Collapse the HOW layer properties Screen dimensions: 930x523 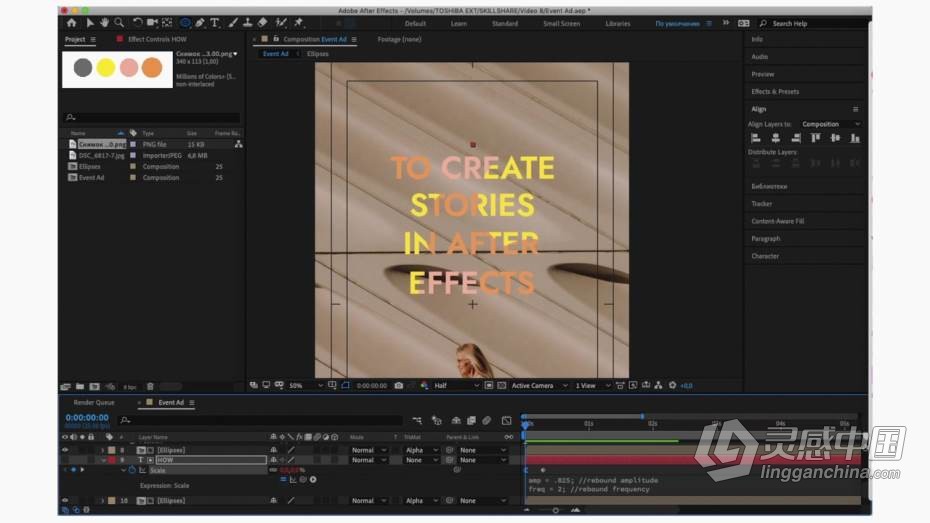click(103, 460)
